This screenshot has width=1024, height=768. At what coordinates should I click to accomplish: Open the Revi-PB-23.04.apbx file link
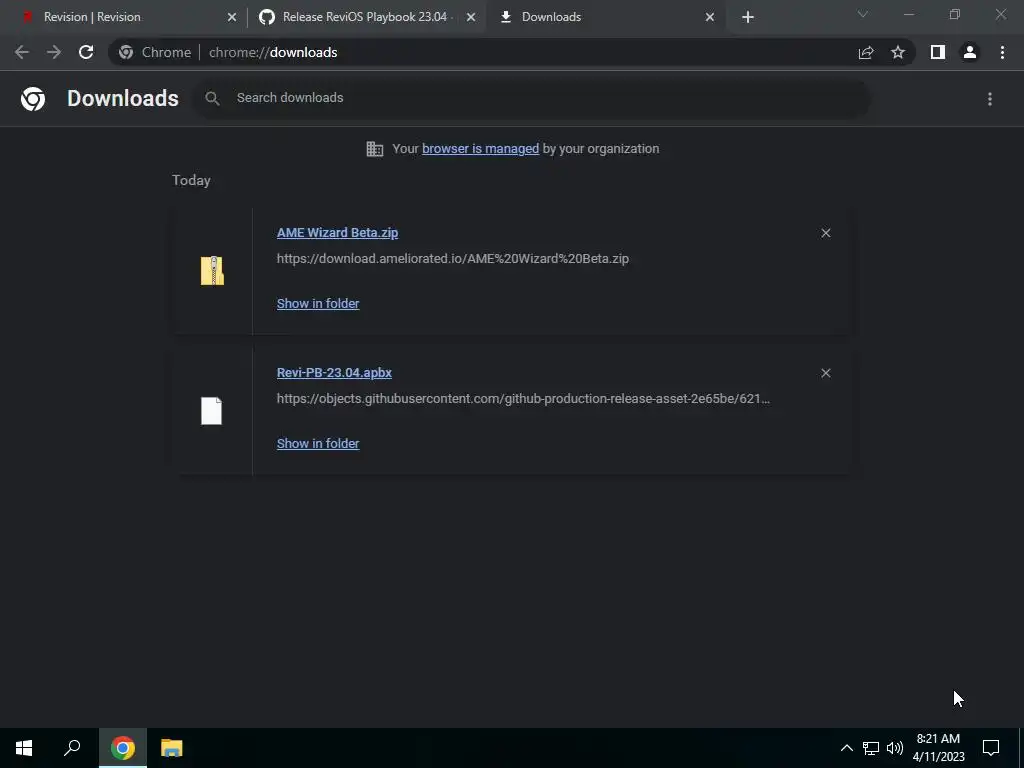pyautogui.click(x=334, y=372)
